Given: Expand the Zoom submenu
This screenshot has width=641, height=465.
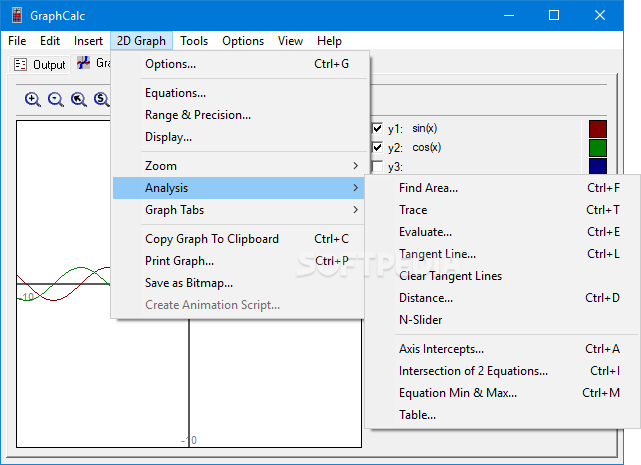Looking at the screenshot, I should [x=238, y=166].
